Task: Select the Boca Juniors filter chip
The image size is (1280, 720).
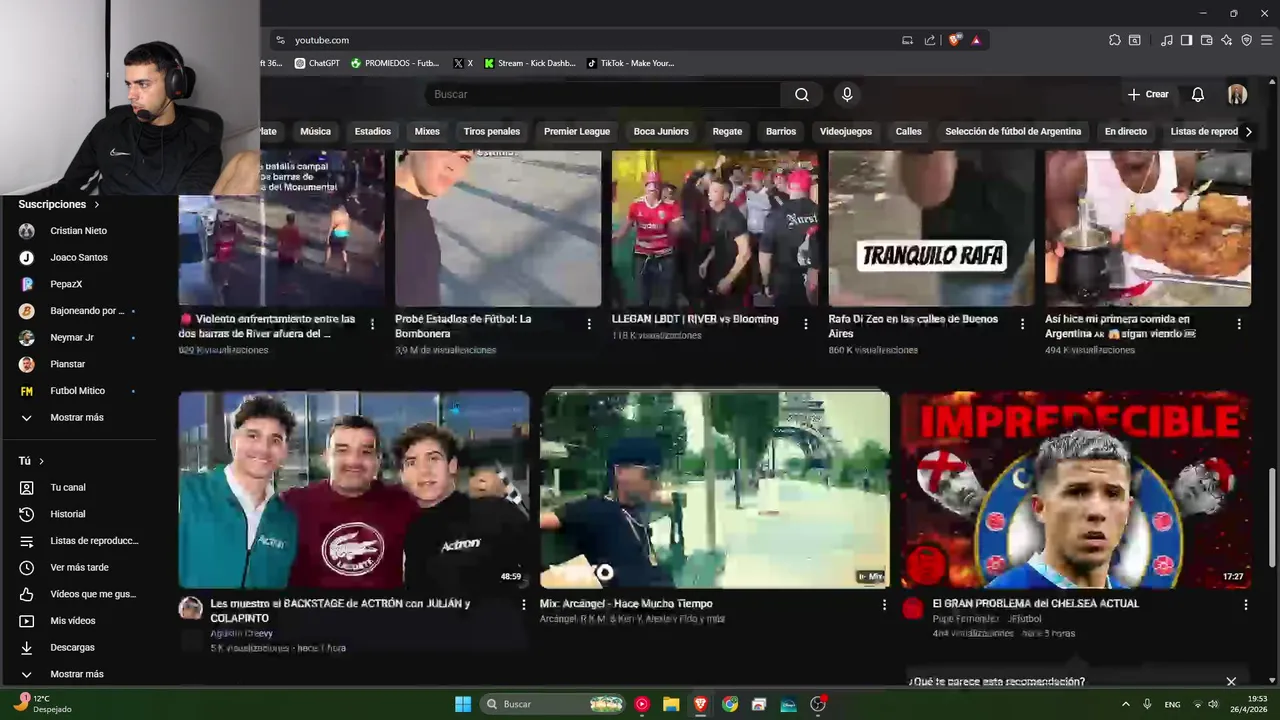Action: point(661,131)
